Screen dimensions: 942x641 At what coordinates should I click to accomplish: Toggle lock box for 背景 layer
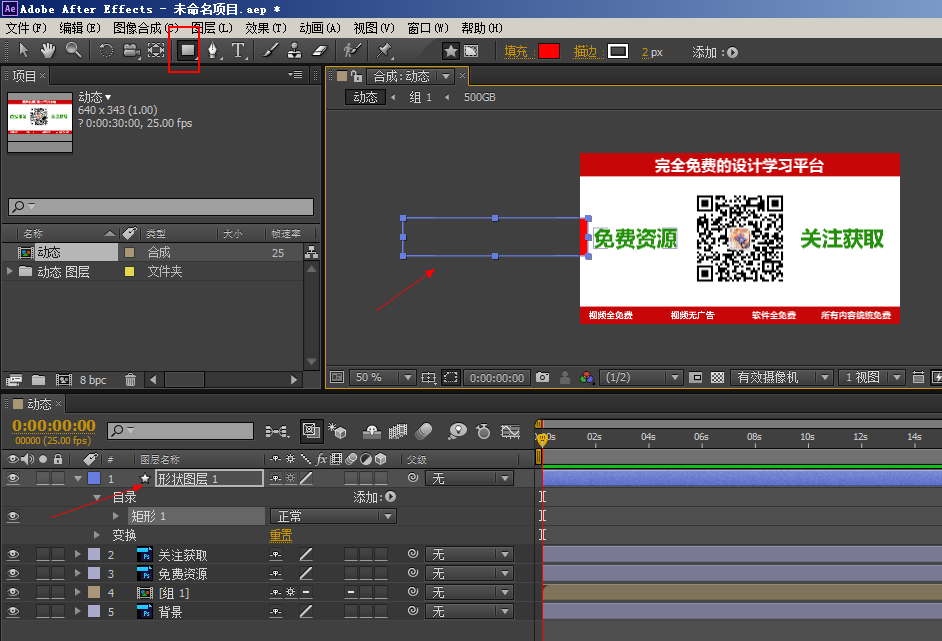click(58, 612)
